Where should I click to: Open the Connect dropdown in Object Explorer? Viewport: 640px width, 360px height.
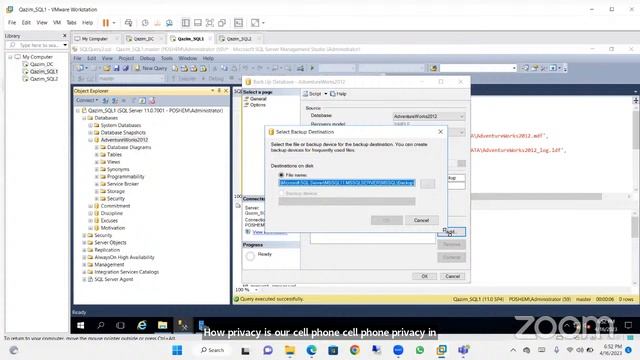pyautogui.click(x=87, y=100)
